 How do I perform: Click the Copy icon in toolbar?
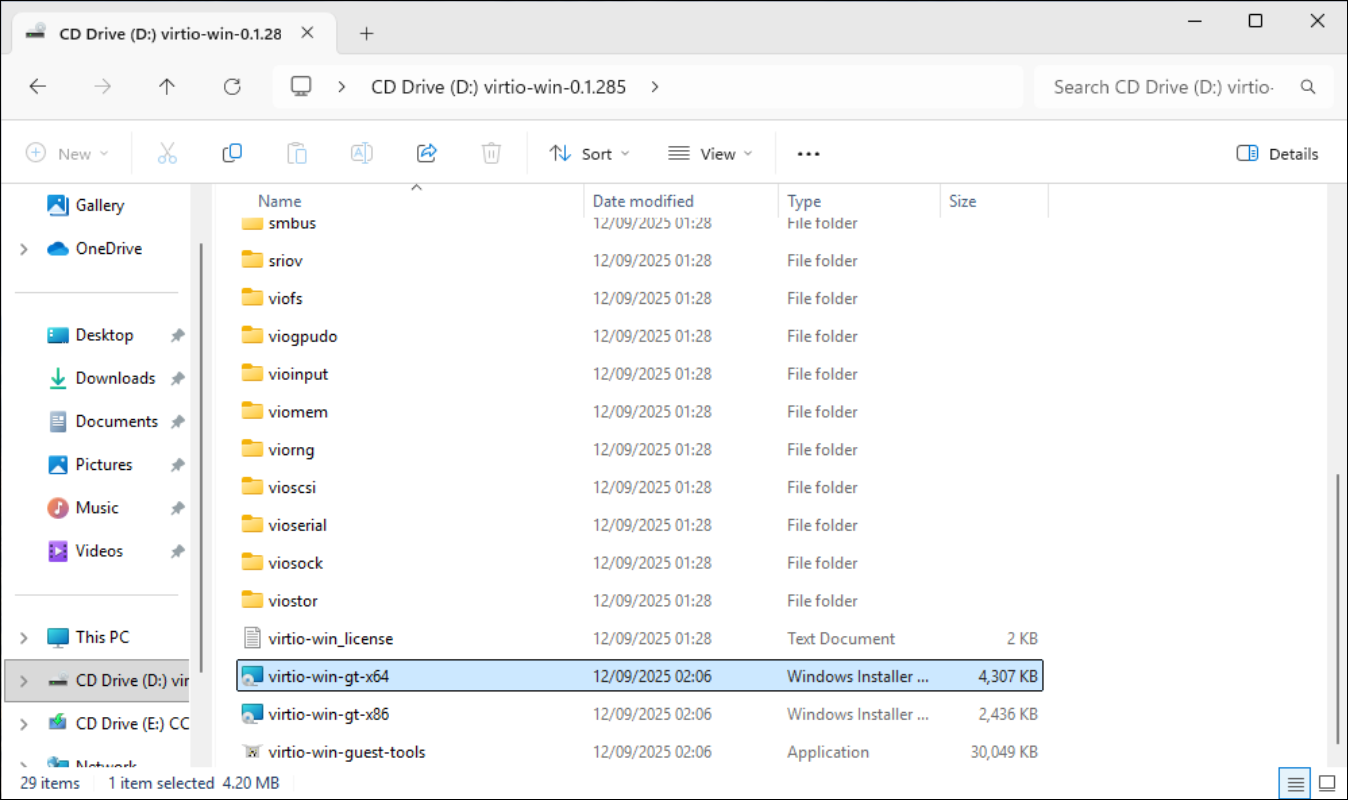232,153
